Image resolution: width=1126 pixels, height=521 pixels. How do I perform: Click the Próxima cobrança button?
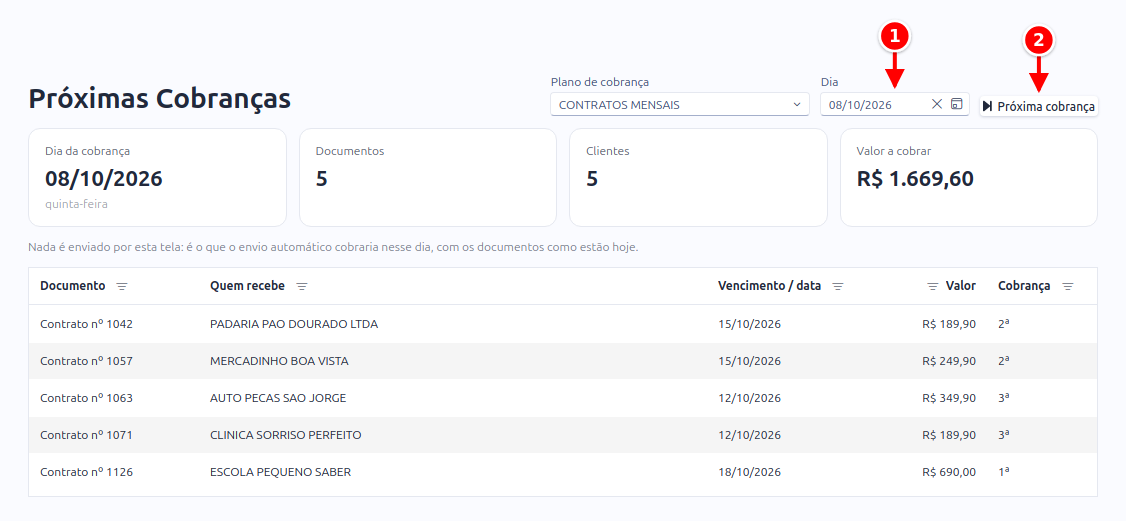(x=1038, y=106)
